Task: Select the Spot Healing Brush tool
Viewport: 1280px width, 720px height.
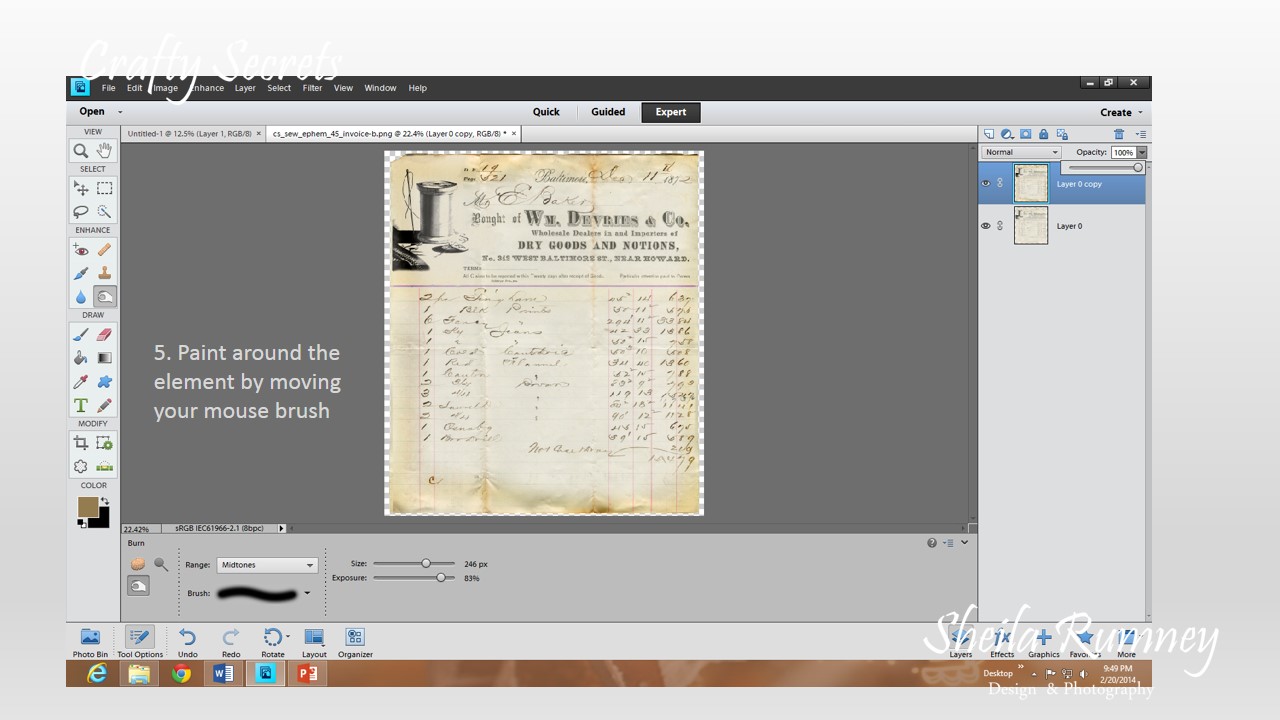Action: tap(104, 250)
